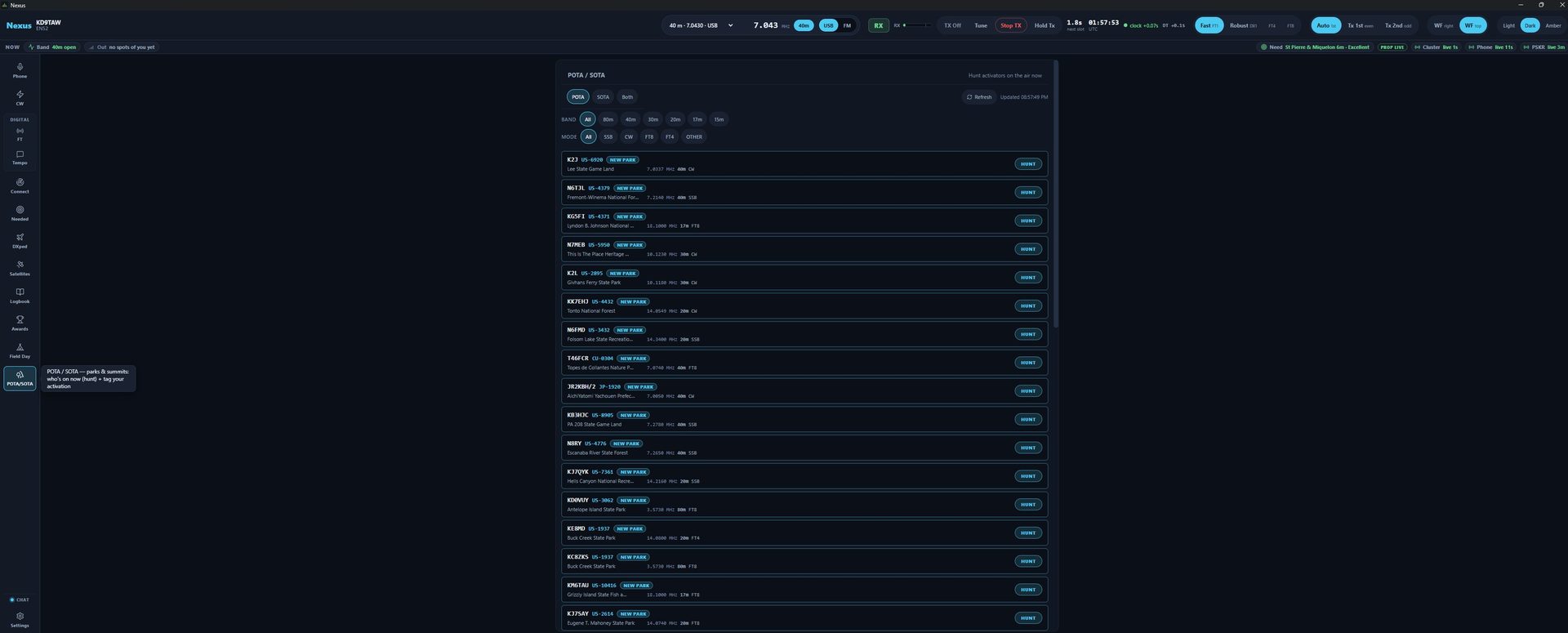Click the Nexus logo
The width and height of the screenshot is (1568, 633).
pos(19,25)
